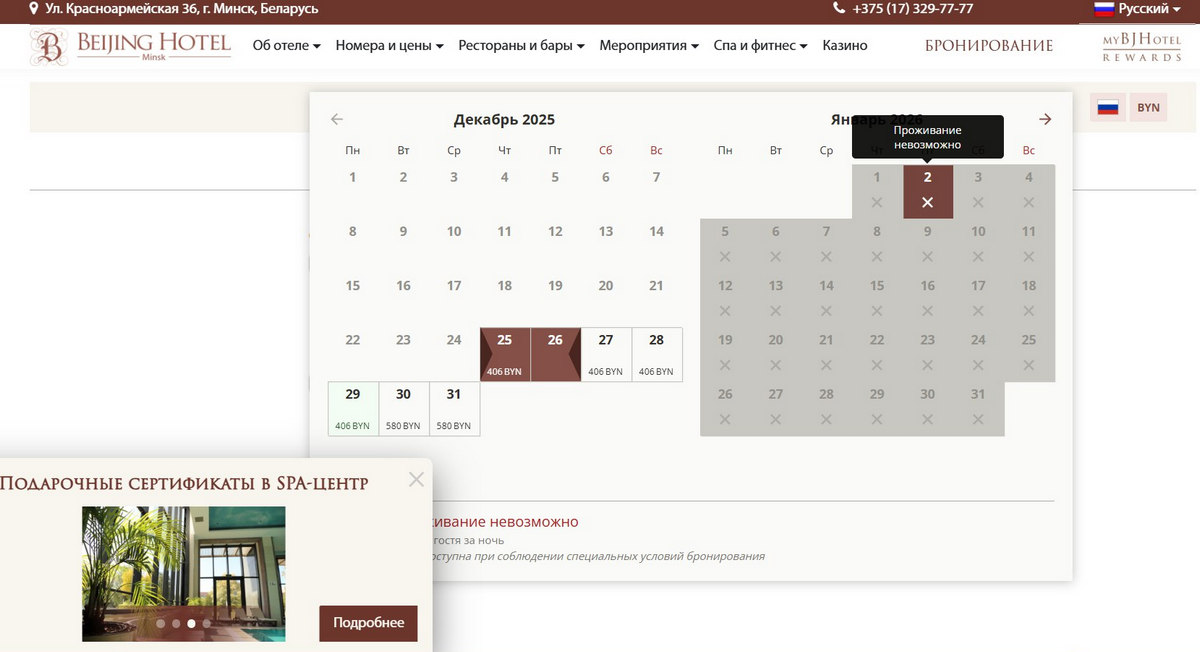Click the SPA center pool image
The width and height of the screenshot is (1200, 652).
[x=183, y=572]
